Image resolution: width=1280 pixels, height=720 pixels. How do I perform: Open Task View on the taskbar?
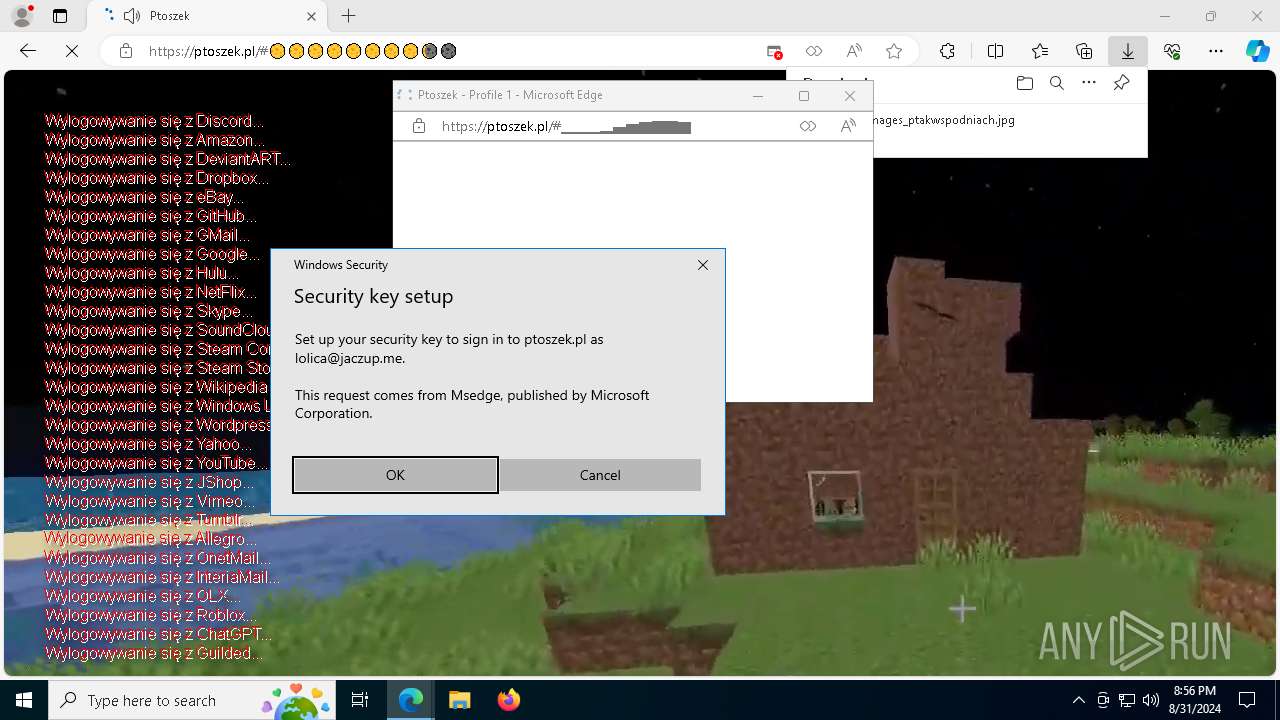(x=360, y=700)
